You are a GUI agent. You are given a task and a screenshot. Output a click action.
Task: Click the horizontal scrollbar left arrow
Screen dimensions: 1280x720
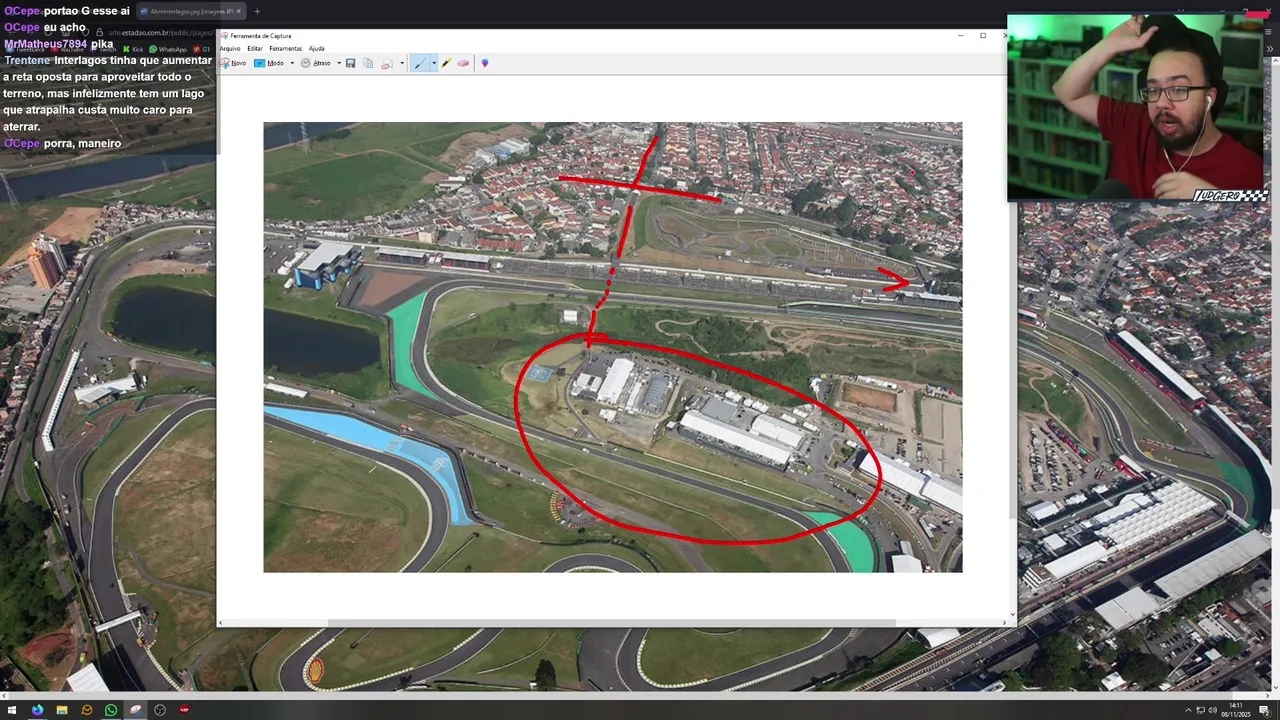(x=221, y=623)
